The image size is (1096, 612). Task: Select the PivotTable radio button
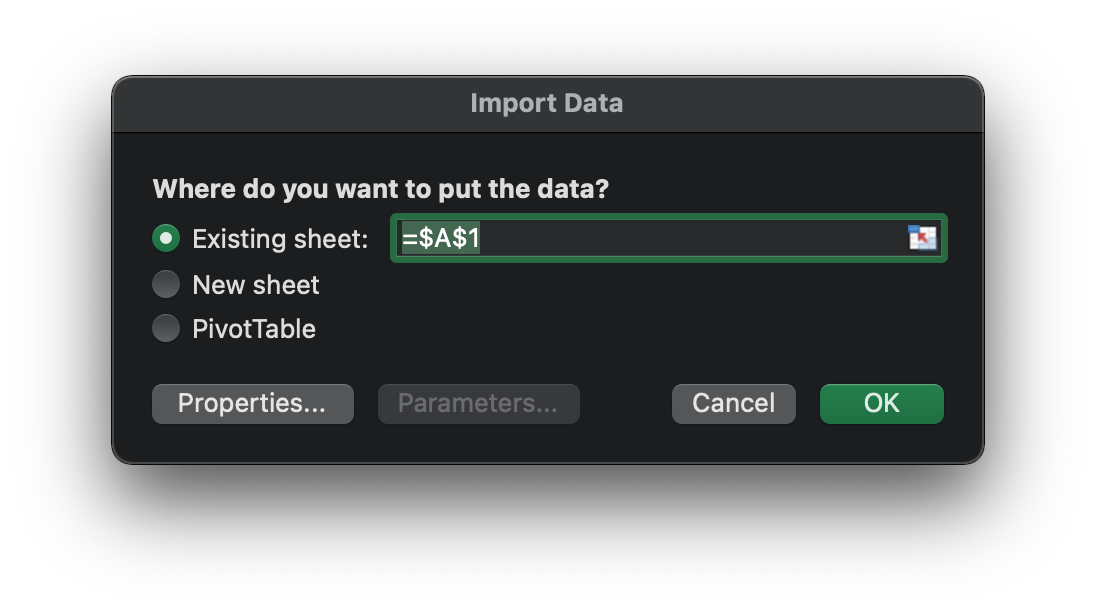166,328
